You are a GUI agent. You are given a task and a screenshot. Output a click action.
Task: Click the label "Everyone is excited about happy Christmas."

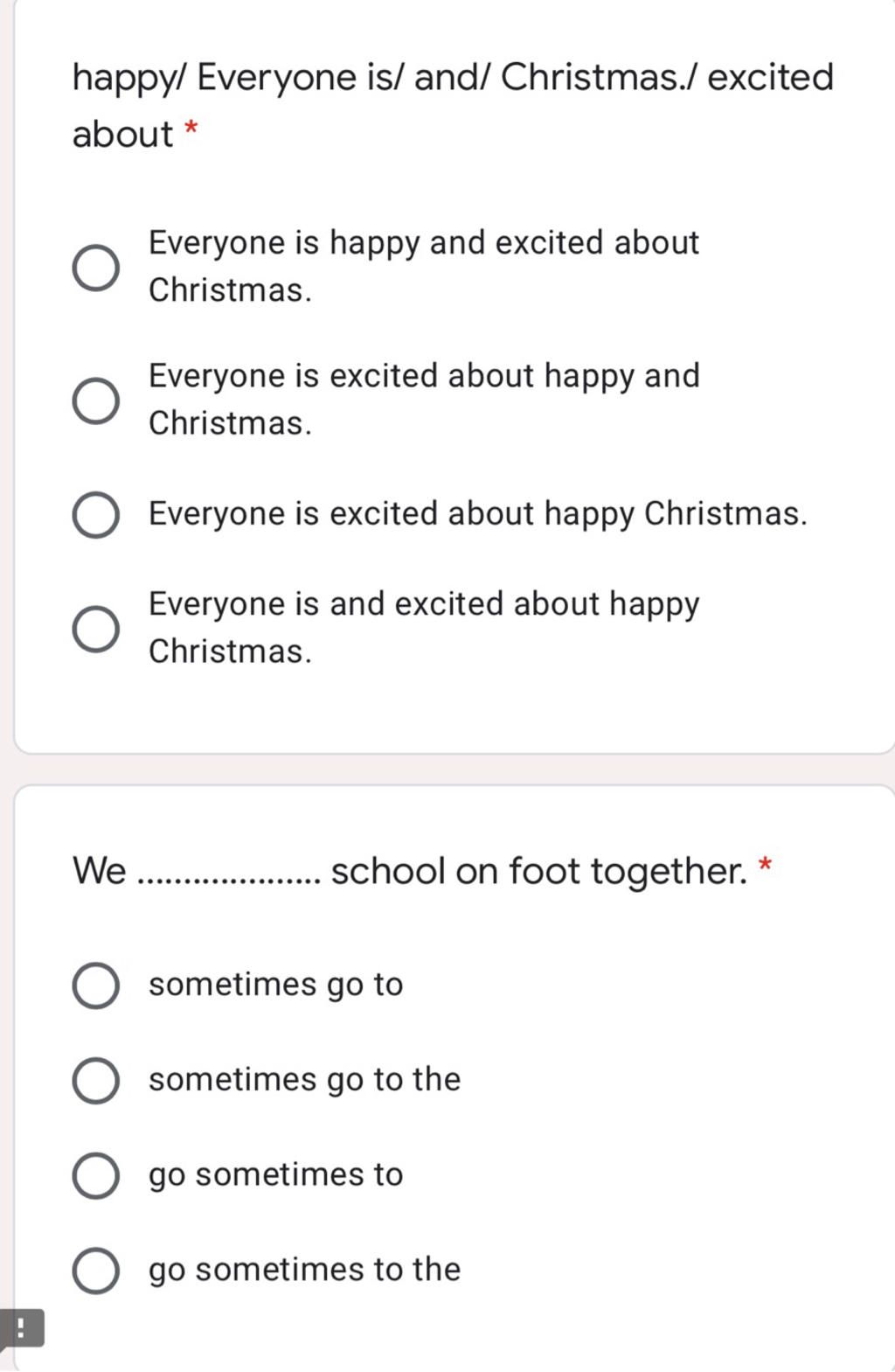pyautogui.click(x=478, y=514)
